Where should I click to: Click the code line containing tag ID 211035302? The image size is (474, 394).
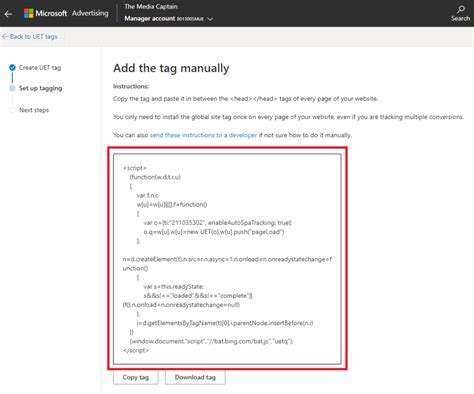pos(218,223)
